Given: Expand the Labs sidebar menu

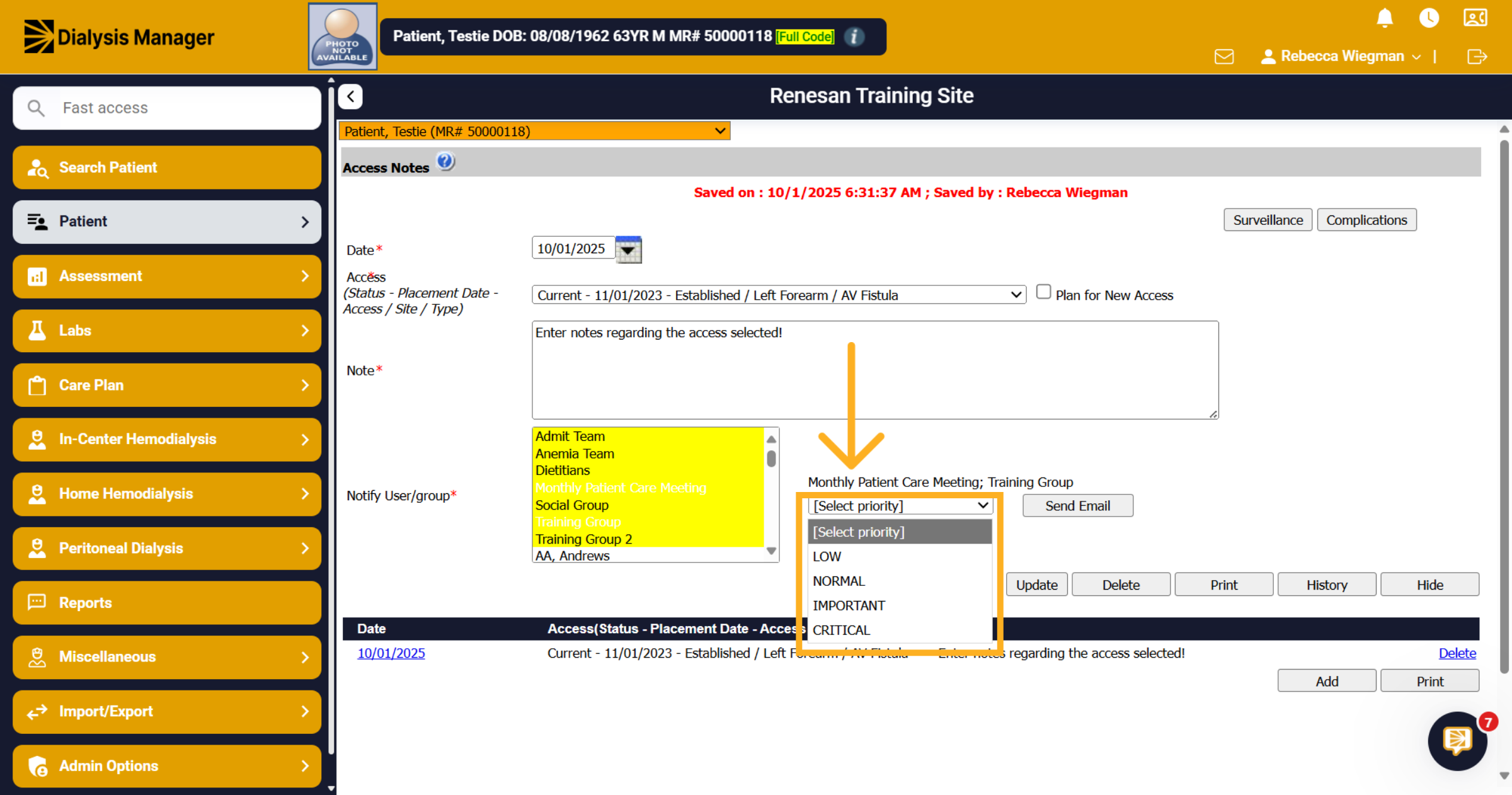Looking at the screenshot, I should (x=167, y=331).
